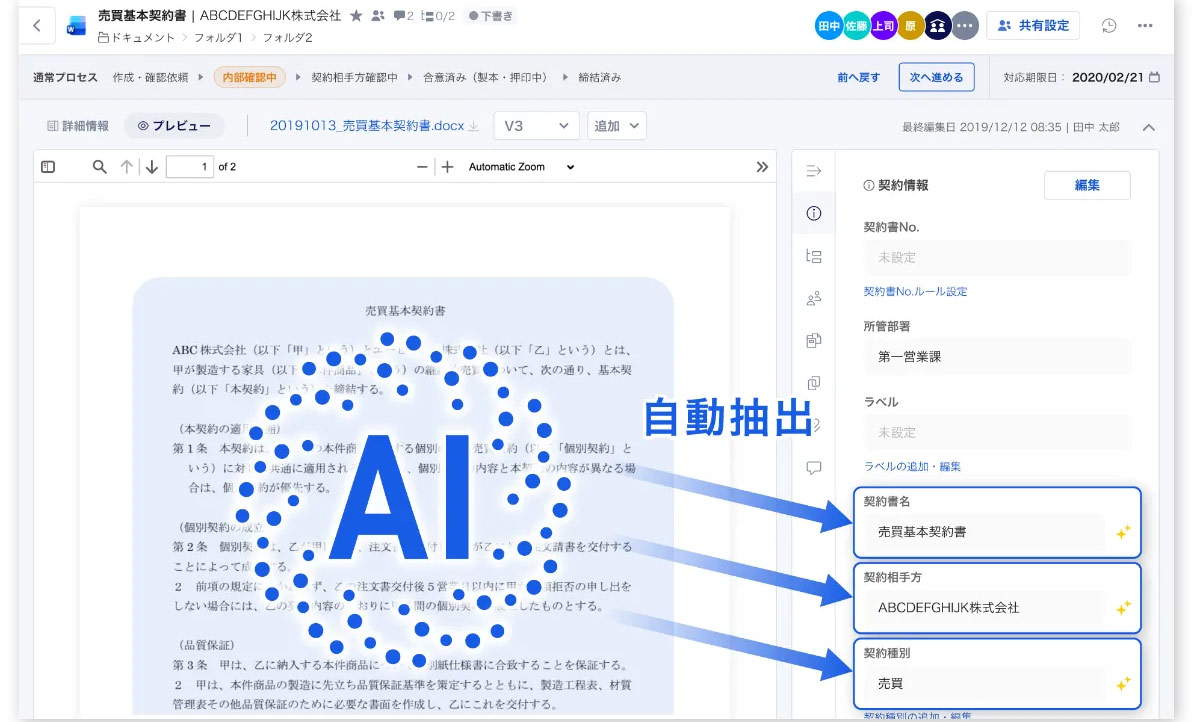
Task: Click AI sparkle icon beside 契約書名
Action: point(1123,532)
